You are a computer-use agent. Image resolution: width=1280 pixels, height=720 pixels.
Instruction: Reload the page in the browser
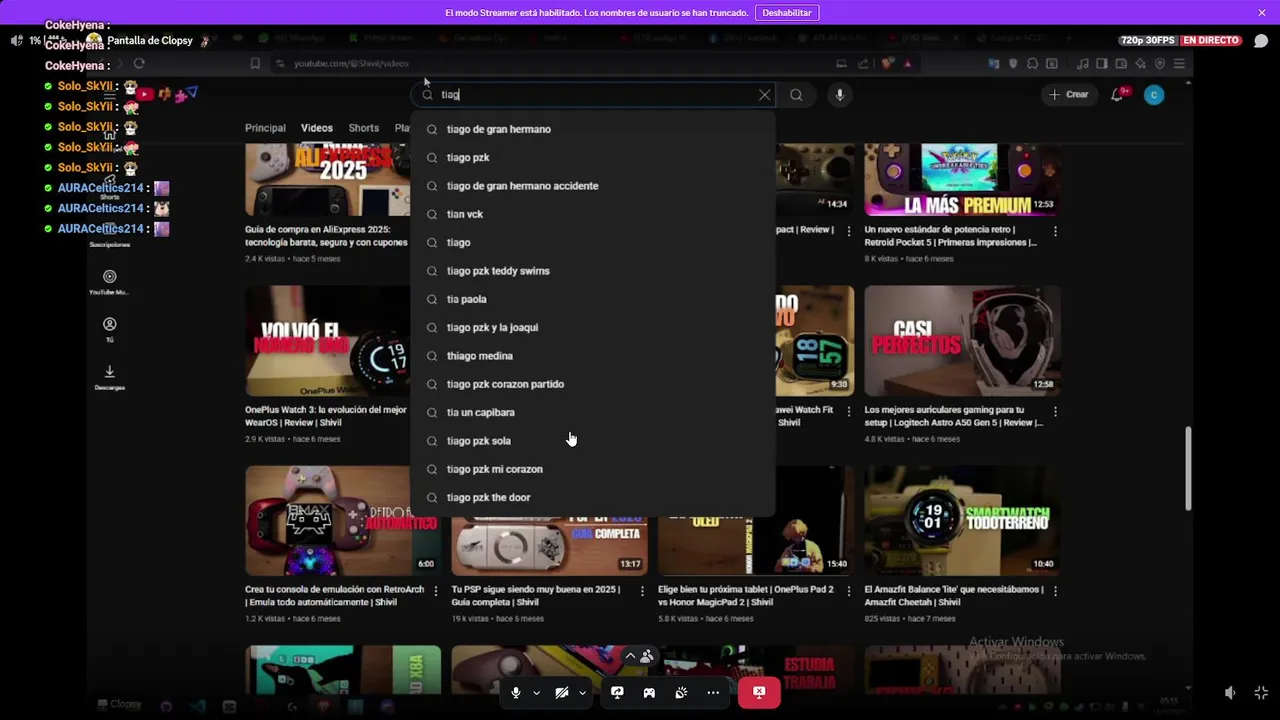pos(139,64)
